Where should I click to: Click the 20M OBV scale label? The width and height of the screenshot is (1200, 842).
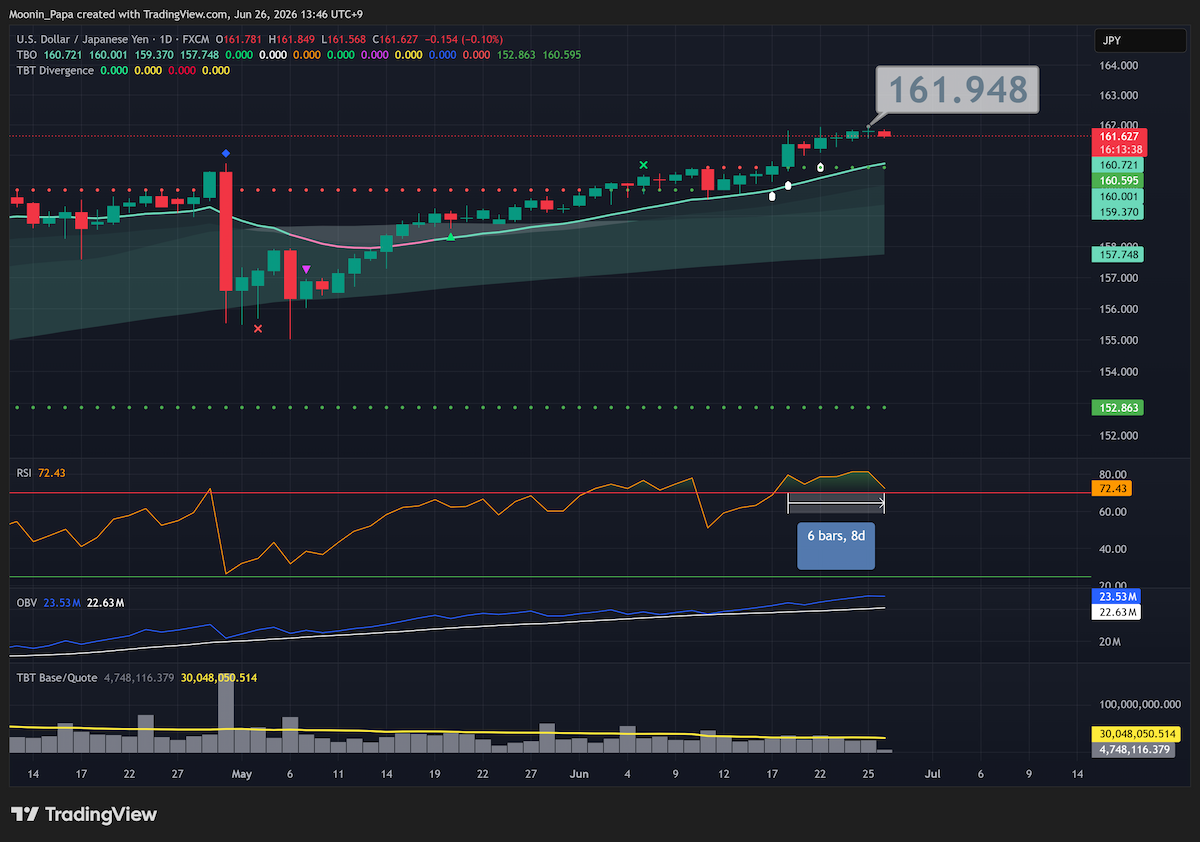[x=1110, y=642]
